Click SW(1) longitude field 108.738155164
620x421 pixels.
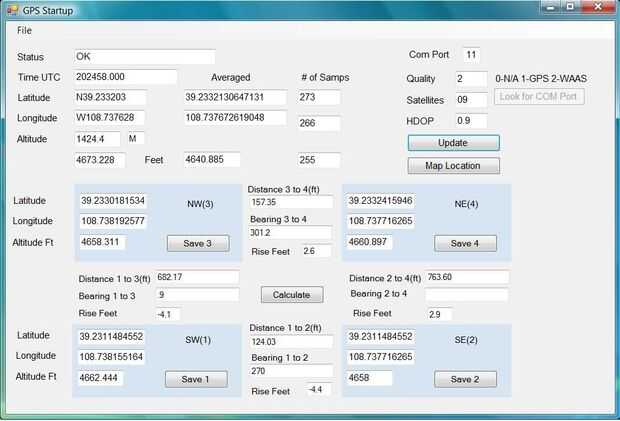coord(112,357)
